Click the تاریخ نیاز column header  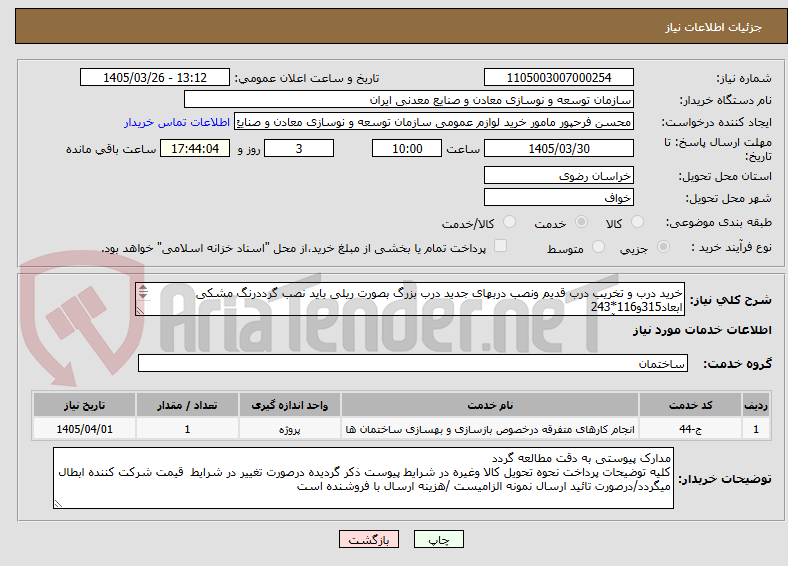pos(84,405)
